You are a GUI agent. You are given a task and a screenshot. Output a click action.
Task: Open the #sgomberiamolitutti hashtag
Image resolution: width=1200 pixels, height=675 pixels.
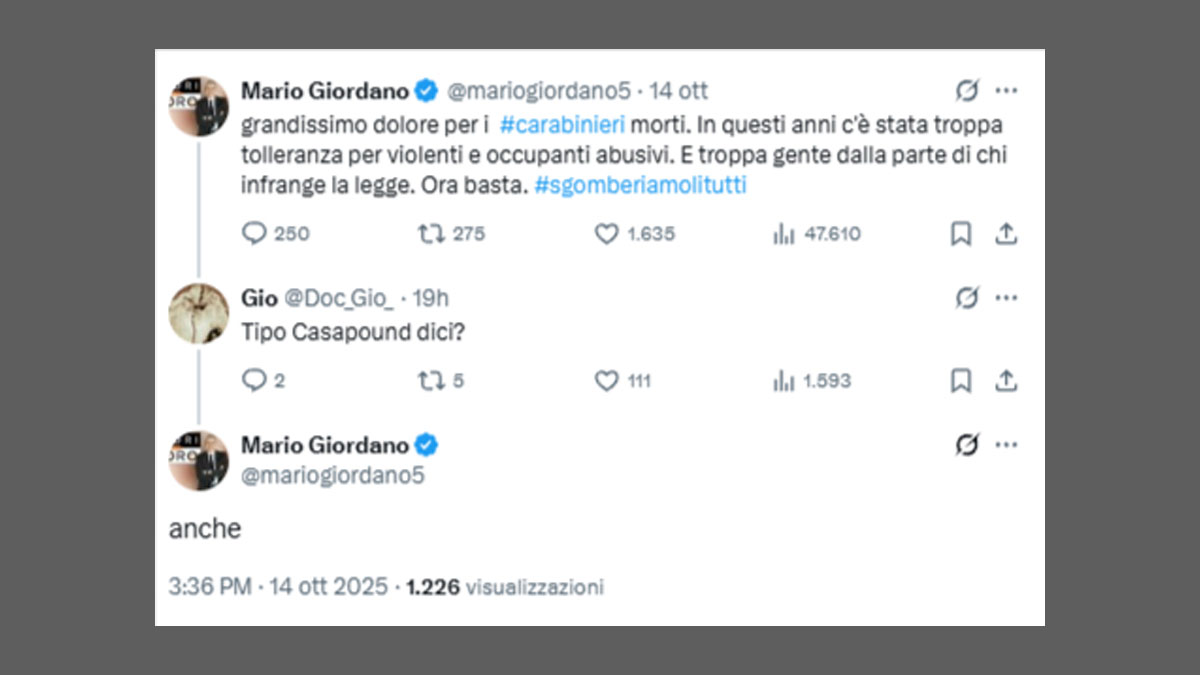(641, 186)
